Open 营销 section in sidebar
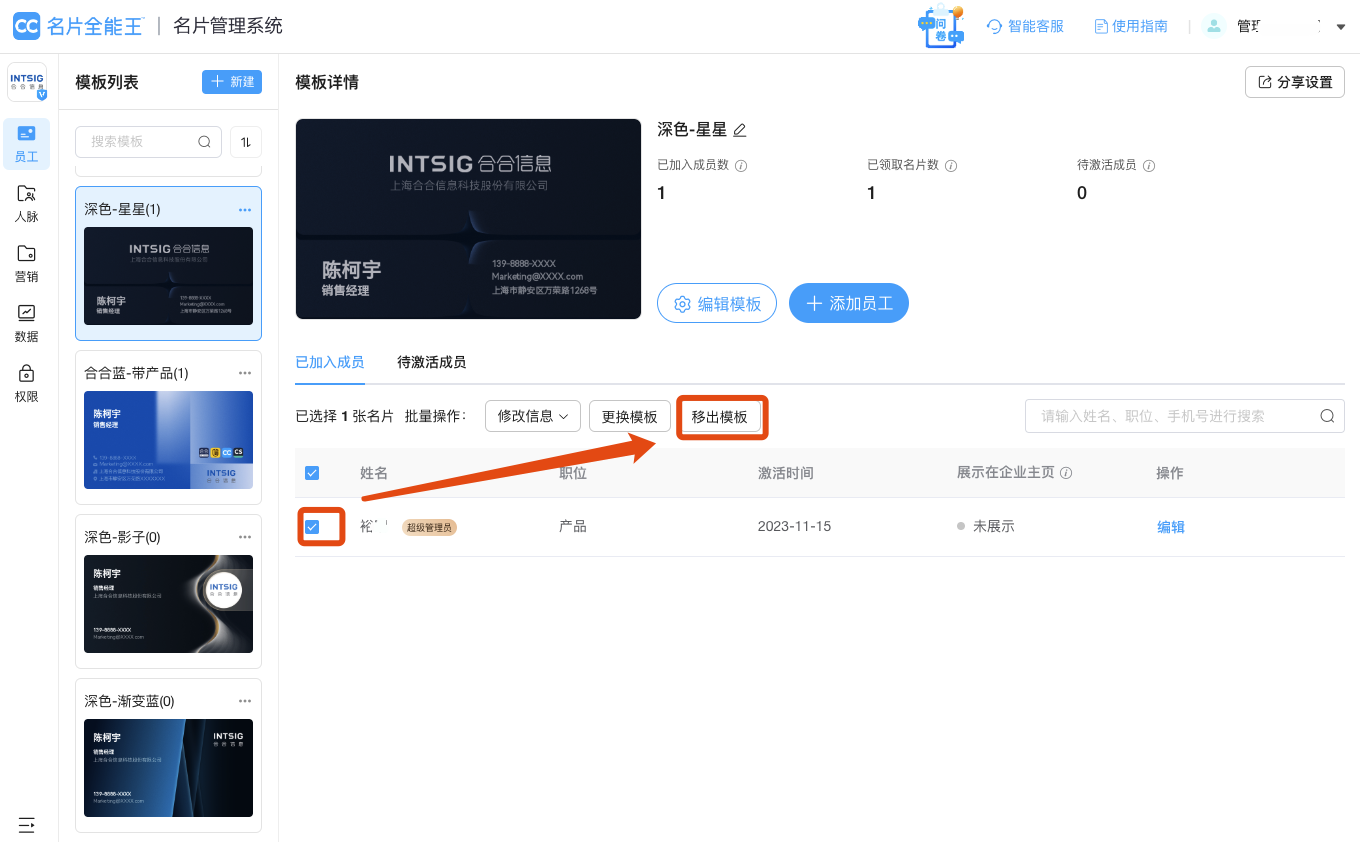The height and width of the screenshot is (842, 1360). [27, 263]
